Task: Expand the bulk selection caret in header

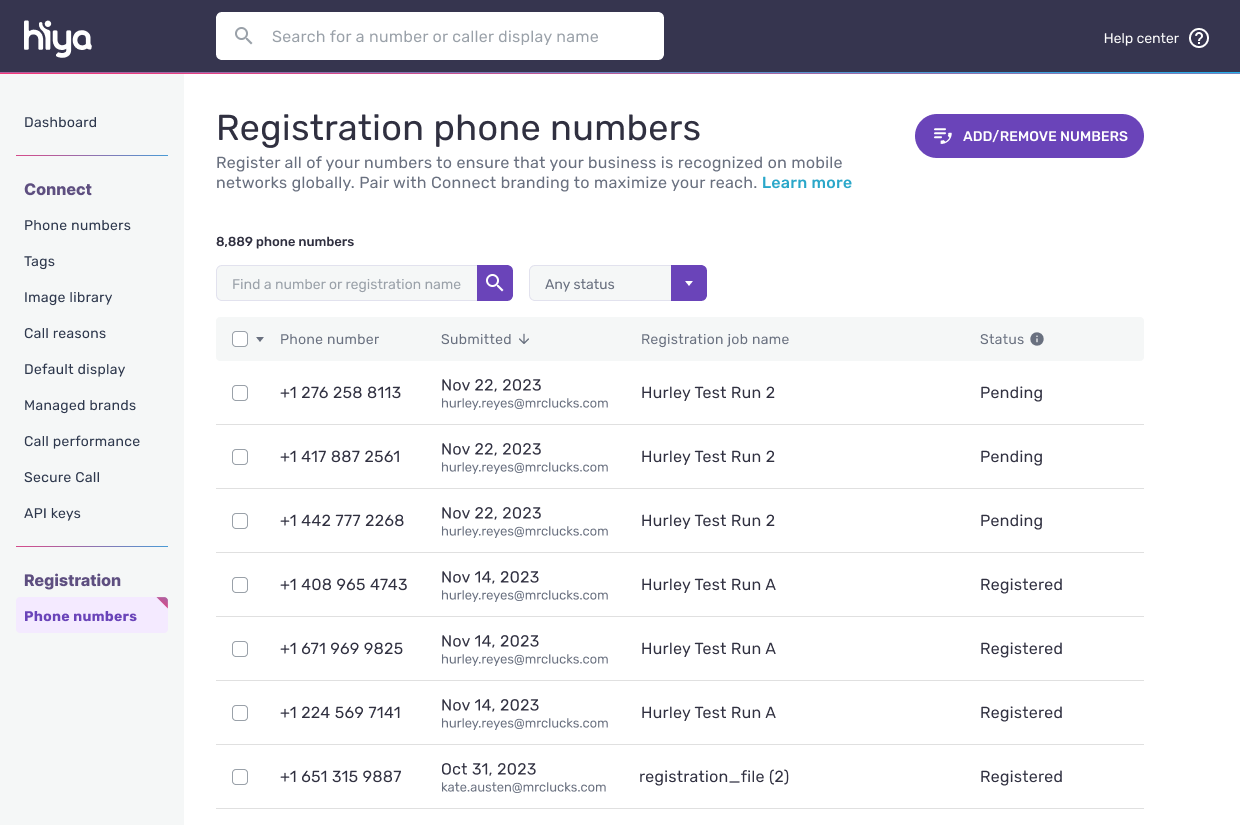Action: click(260, 339)
